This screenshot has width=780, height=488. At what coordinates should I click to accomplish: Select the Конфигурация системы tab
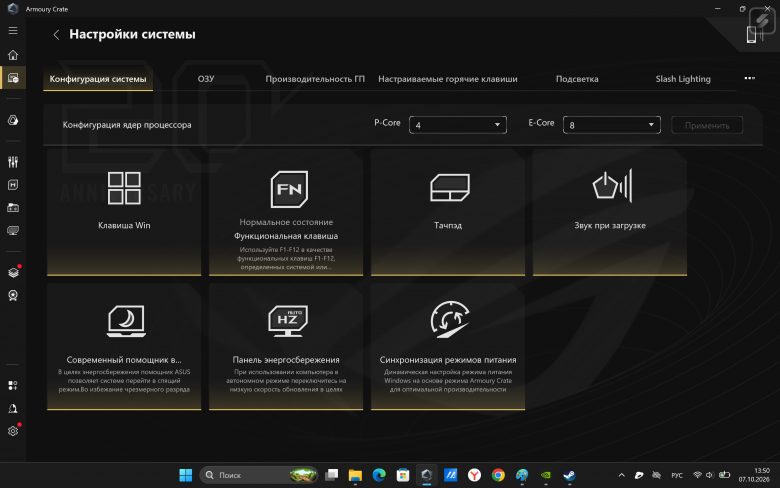tap(98, 79)
